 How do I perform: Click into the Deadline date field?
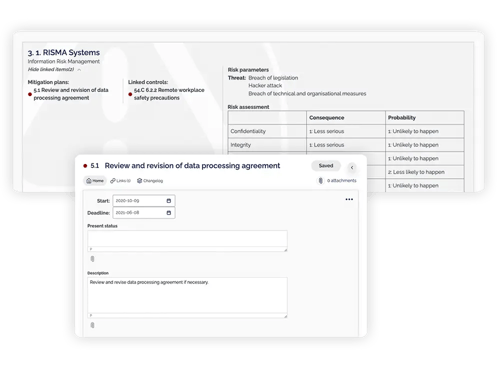(x=144, y=213)
